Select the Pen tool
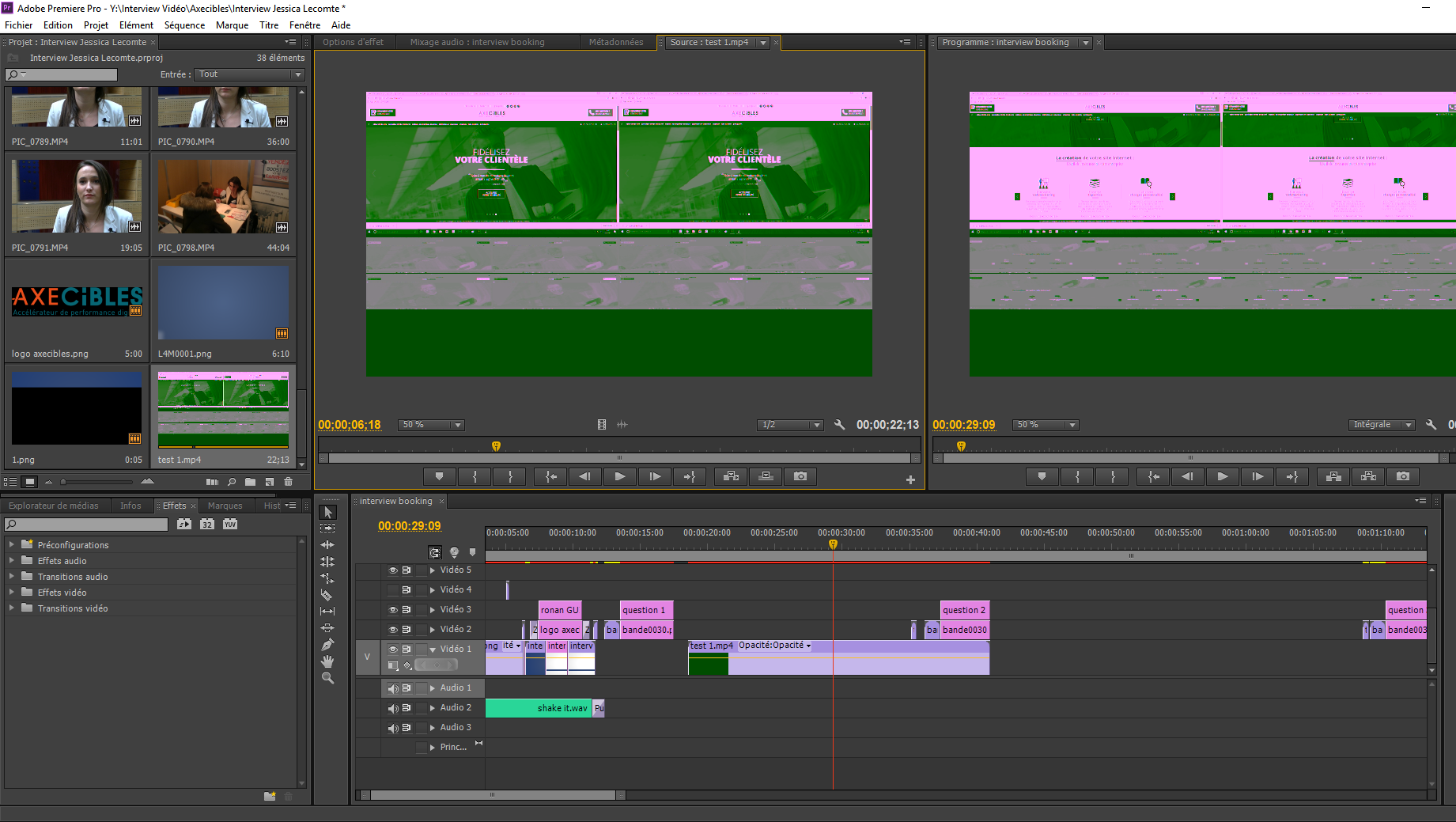This screenshot has height=822, width=1456. click(x=327, y=644)
